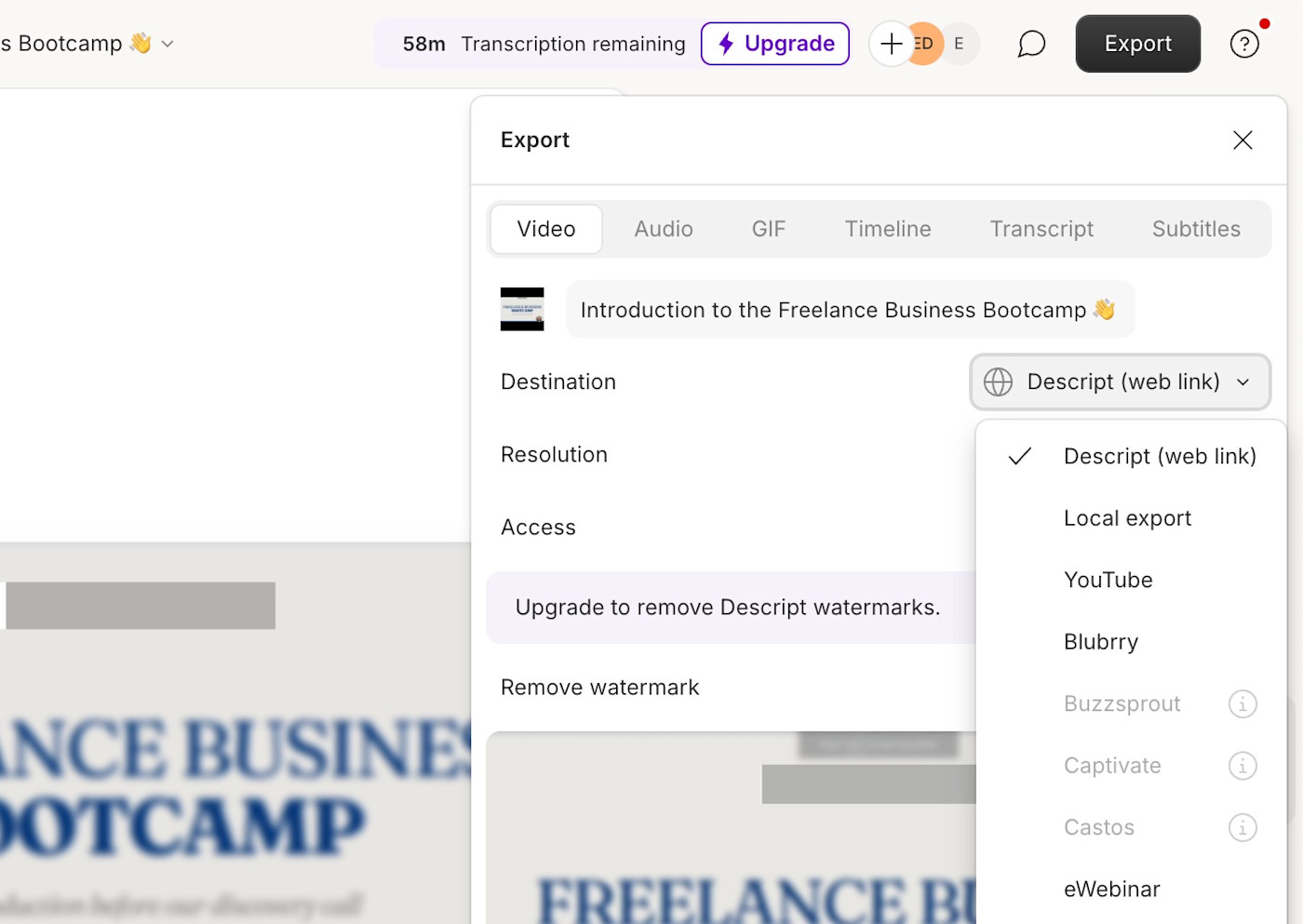
Task: Click the dark Export button
Action: tap(1137, 44)
